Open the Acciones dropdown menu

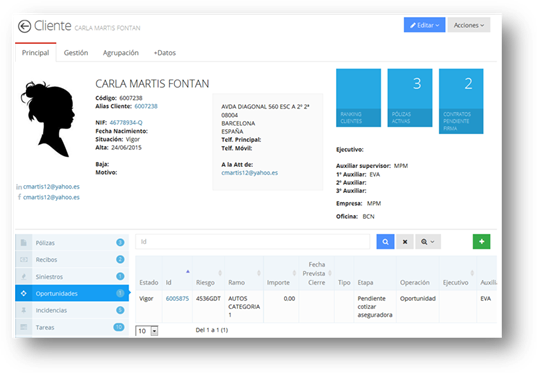(x=469, y=25)
